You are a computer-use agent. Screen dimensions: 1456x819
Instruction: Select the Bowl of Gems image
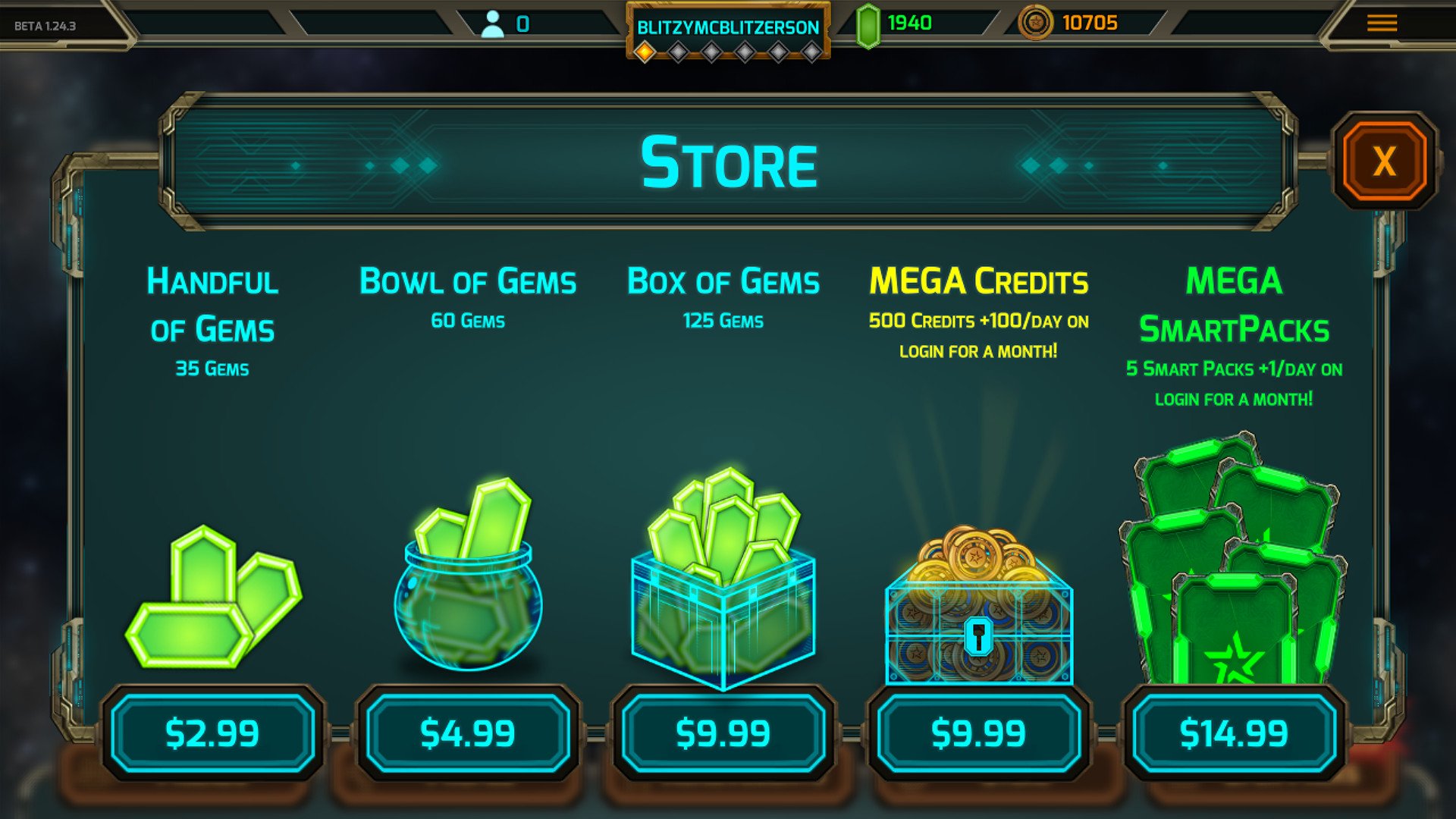pyautogui.click(x=468, y=574)
